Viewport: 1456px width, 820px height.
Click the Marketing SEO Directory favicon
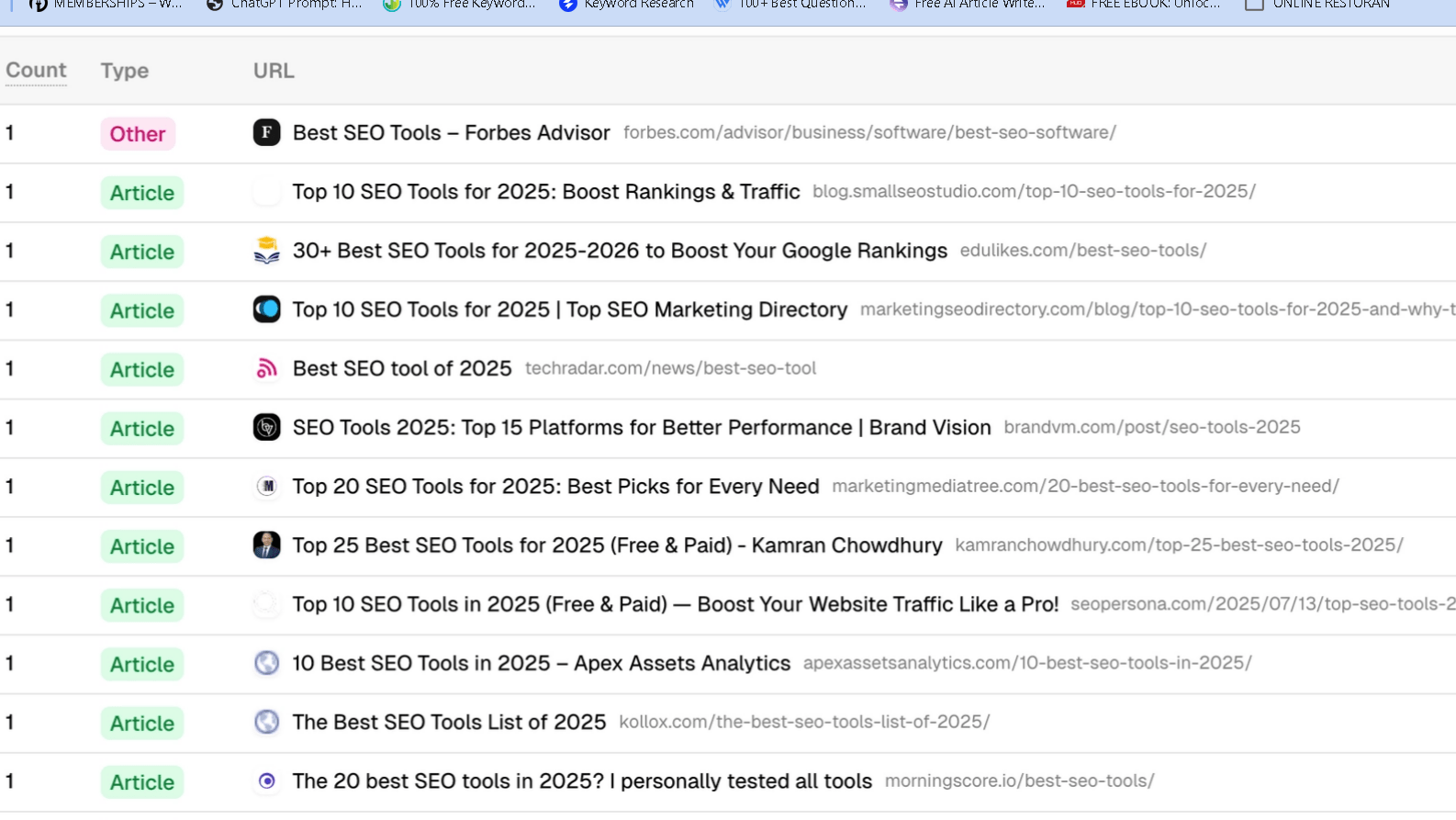(266, 309)
